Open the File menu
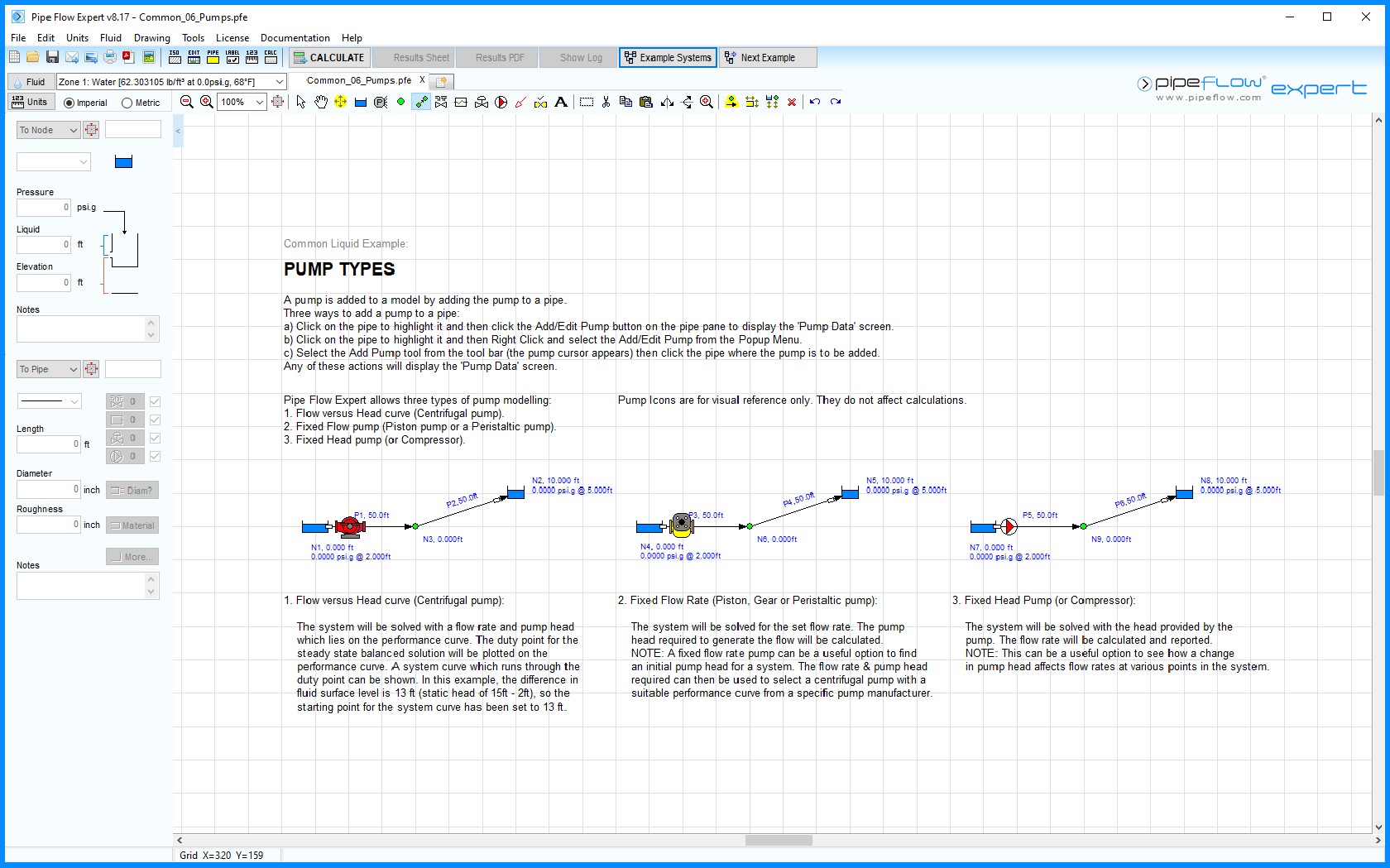Viewport: 1390px width, 868px height. tap(18, 38)
